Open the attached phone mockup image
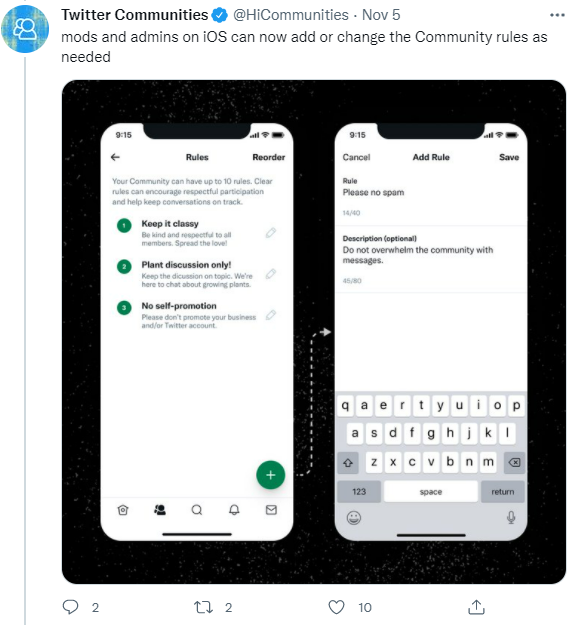567x625 pixels. point(314,332)
